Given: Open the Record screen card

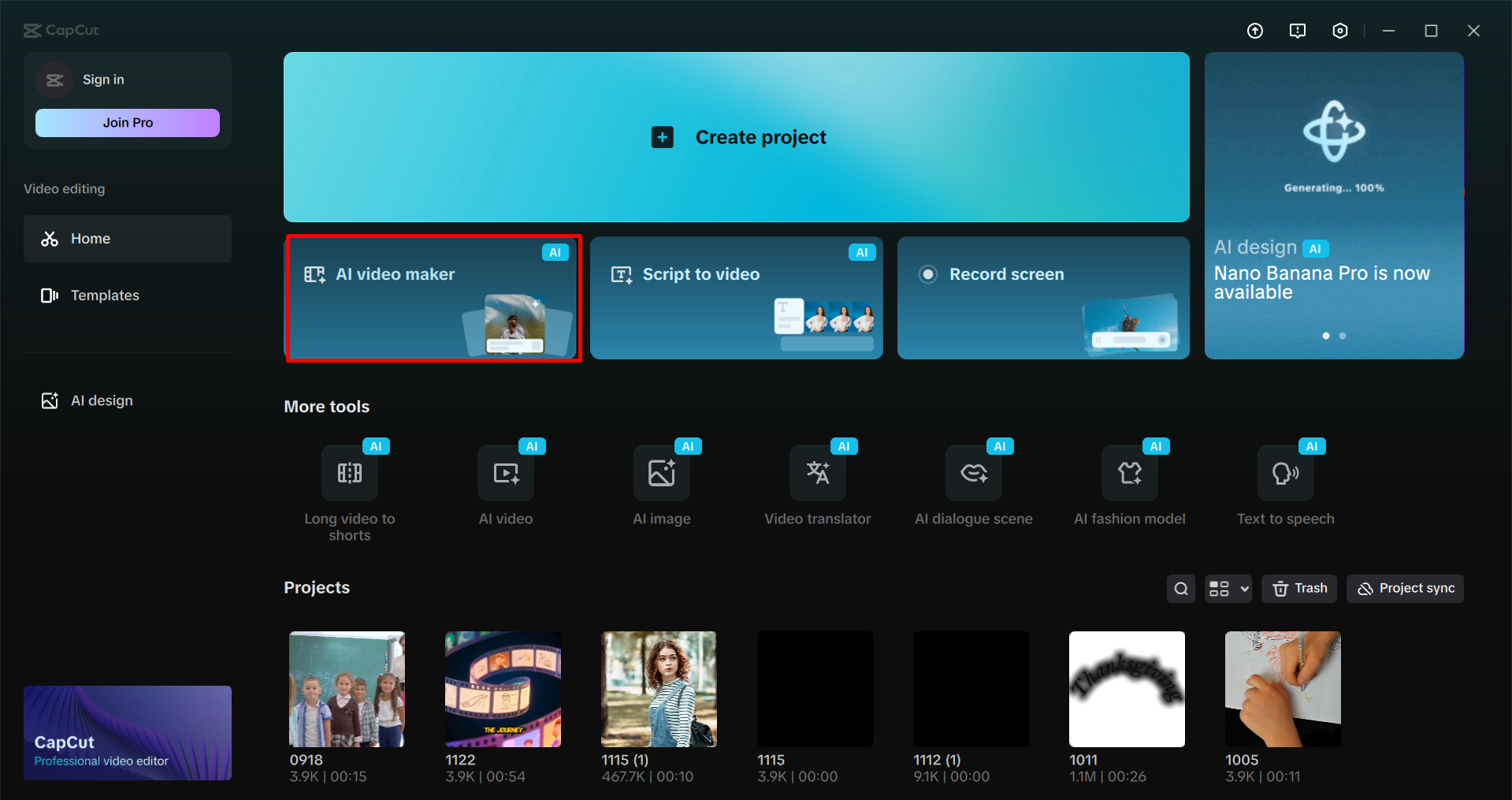Looking at the screenshot, I should click(1043, 298).
